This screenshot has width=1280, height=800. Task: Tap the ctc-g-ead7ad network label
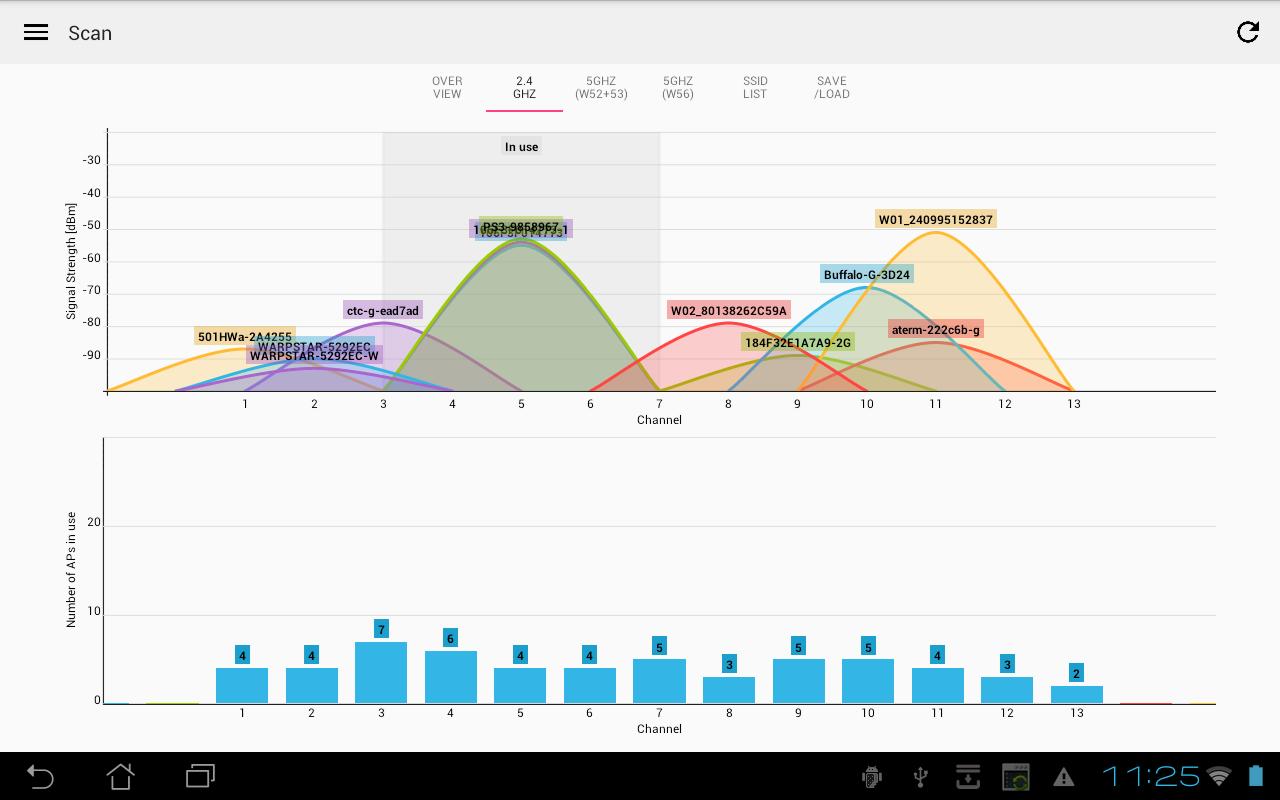point(383,311)
